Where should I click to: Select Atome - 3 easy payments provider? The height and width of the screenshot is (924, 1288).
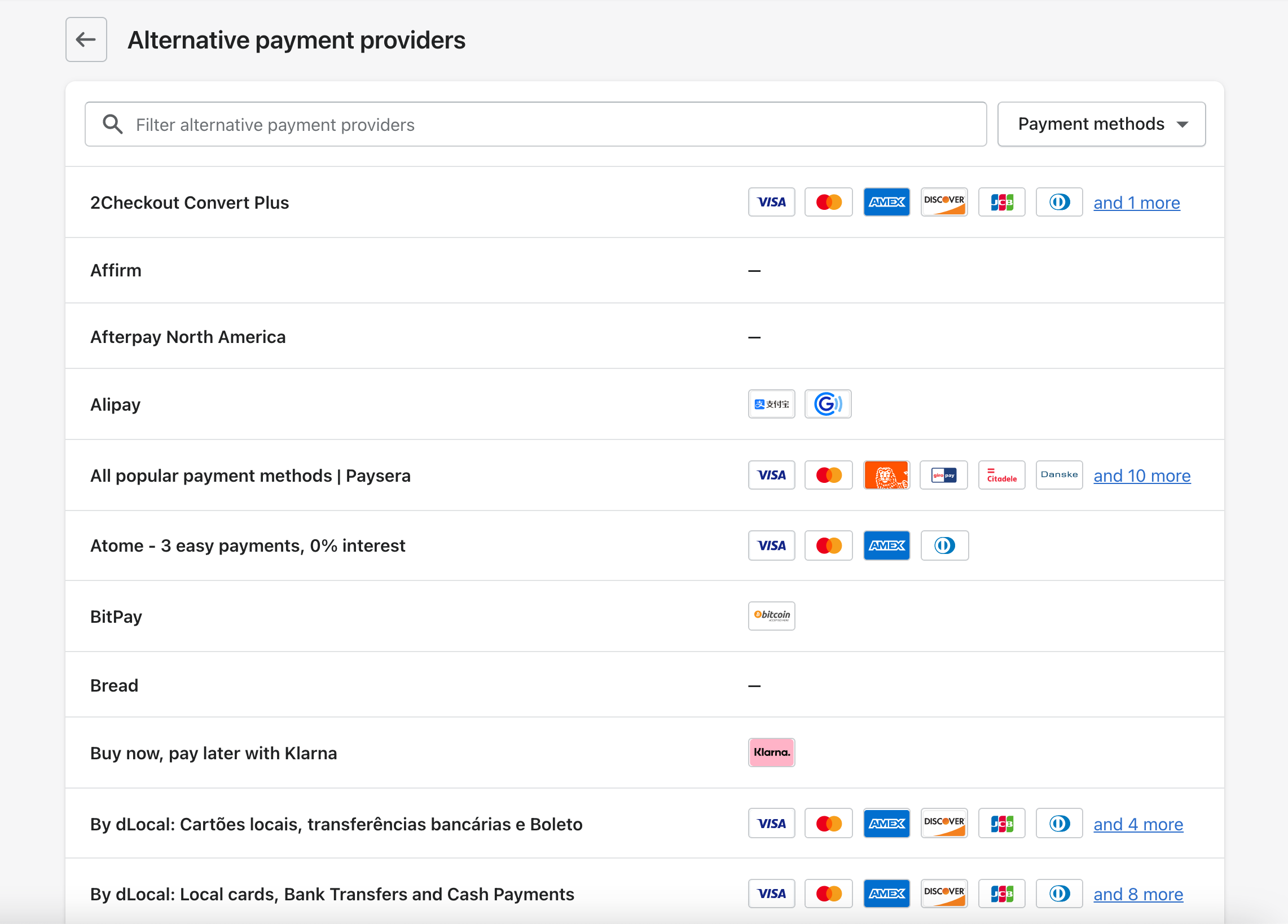pos(248,545)
